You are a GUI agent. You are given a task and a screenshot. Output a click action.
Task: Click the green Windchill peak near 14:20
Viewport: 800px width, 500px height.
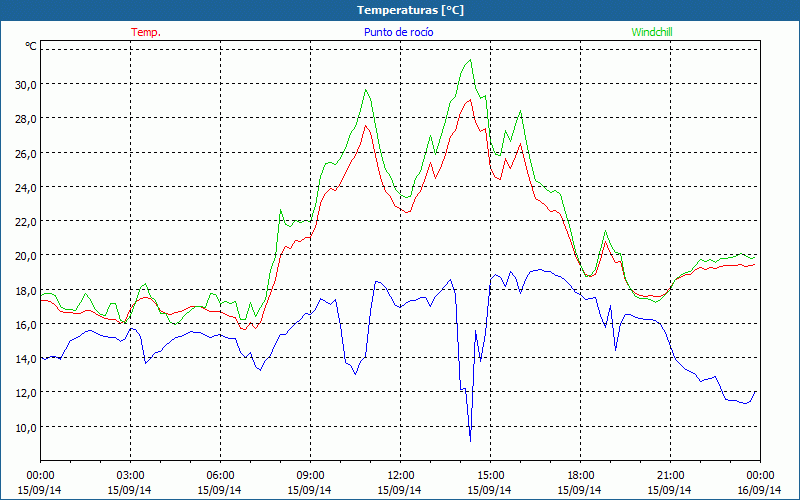coord(470,60)
